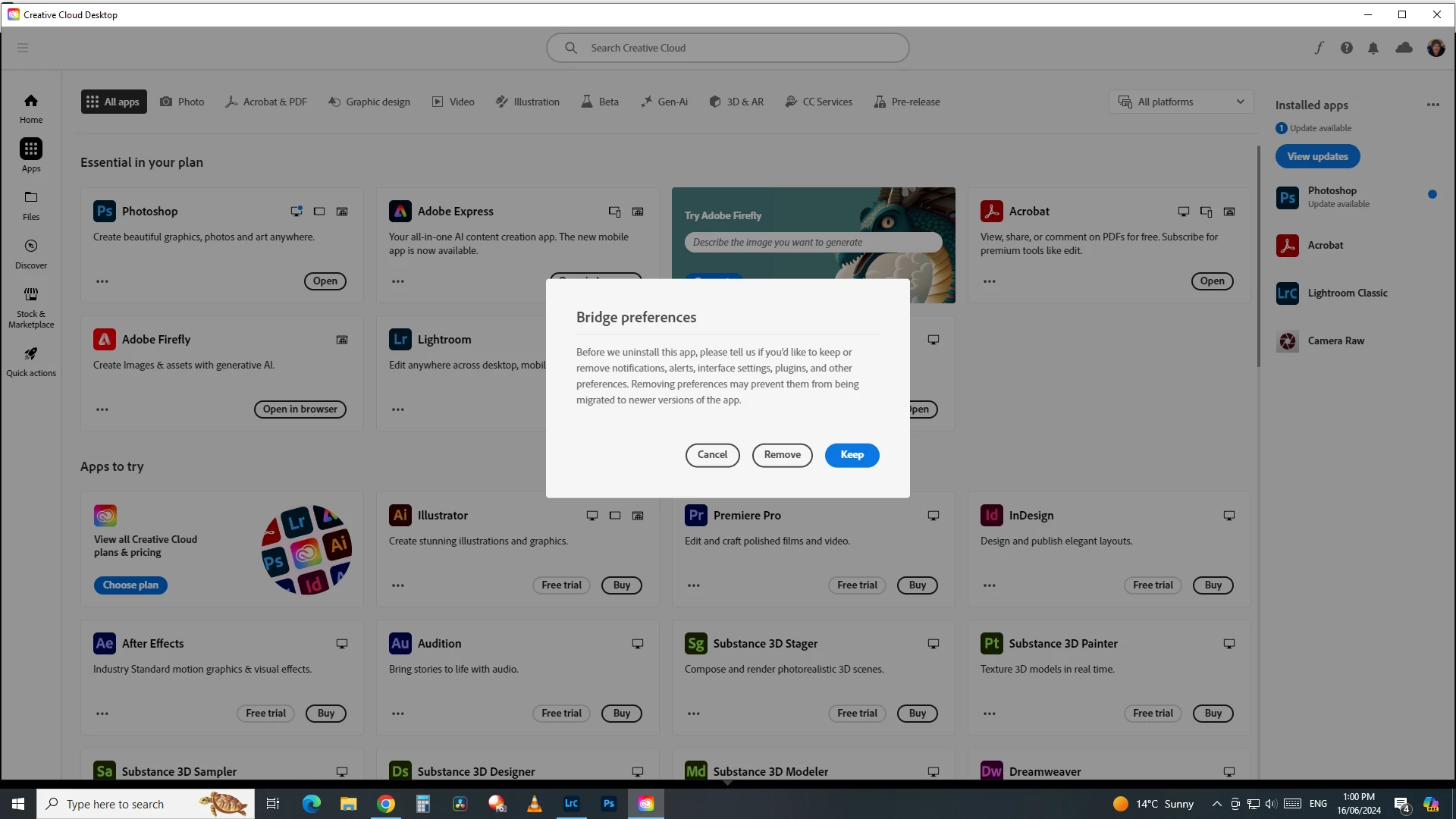
Task: Expand the All platforms dropdown
Action: coord(1181,102)
